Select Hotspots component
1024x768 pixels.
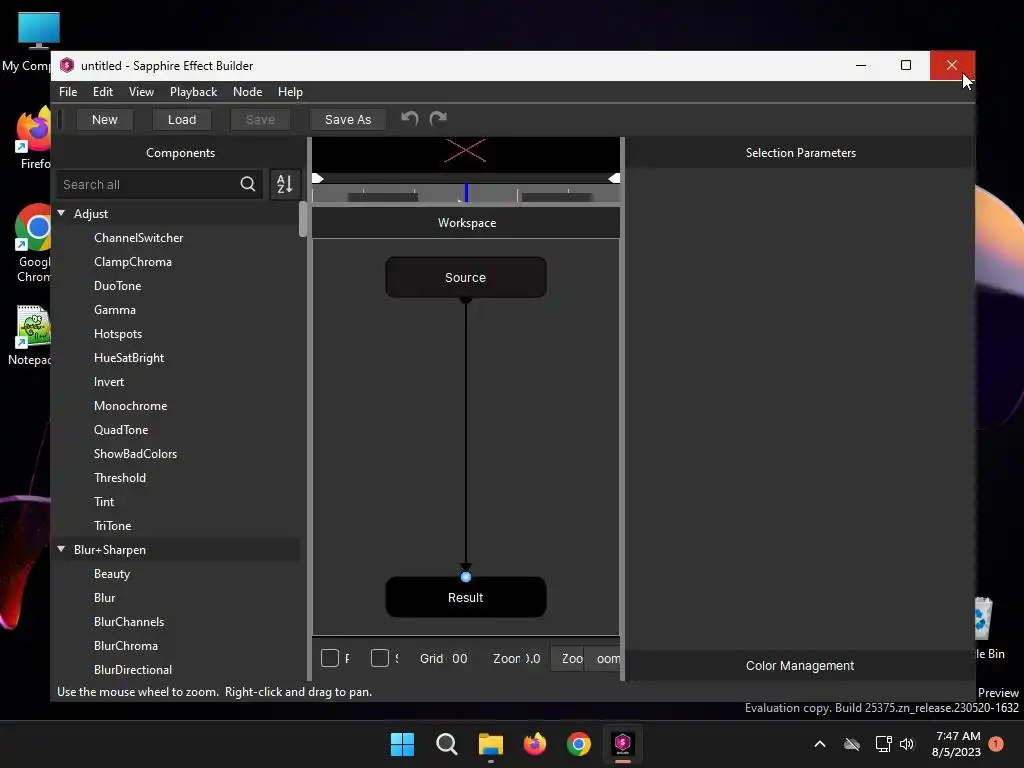[x=118, y=334]
